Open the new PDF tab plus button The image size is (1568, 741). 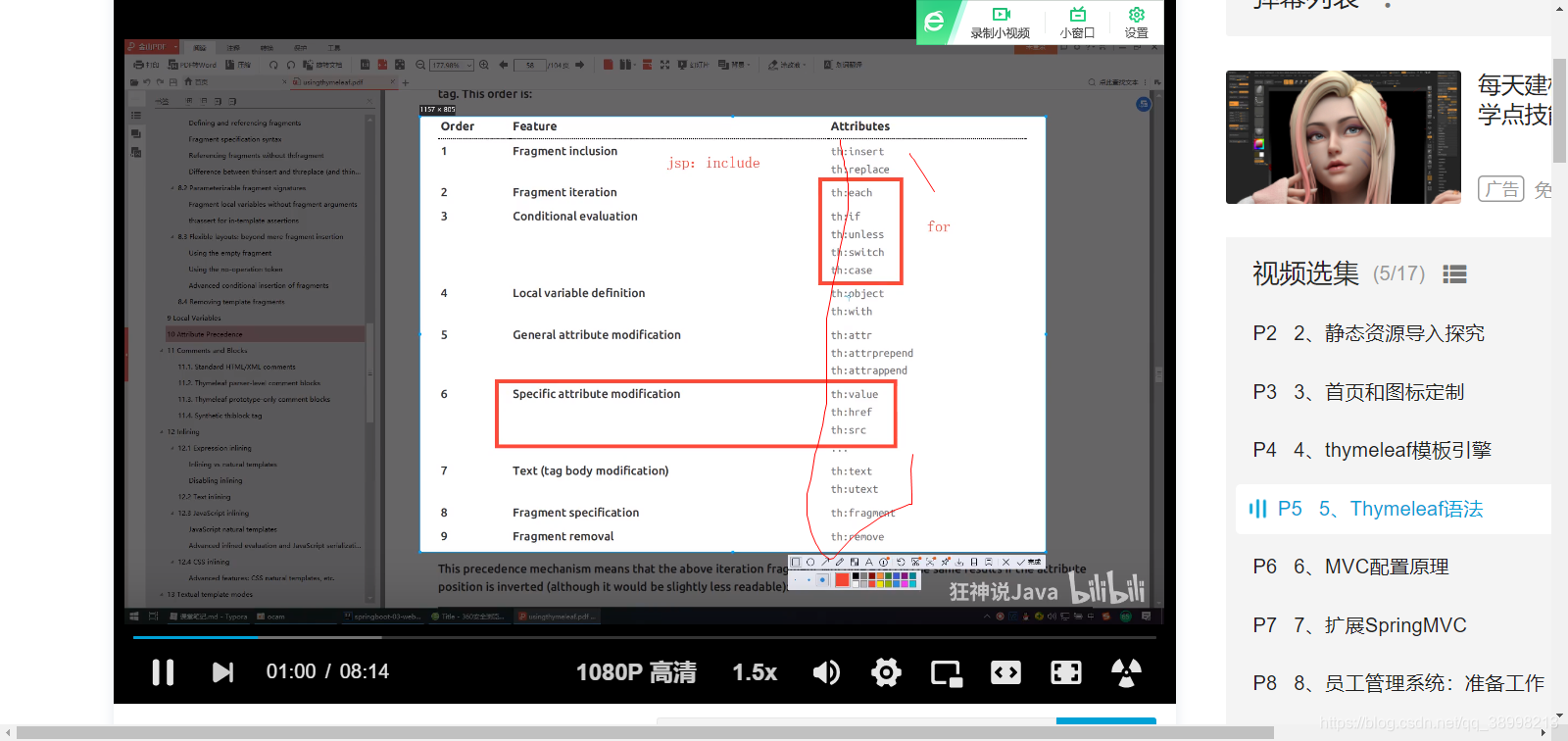406,82
